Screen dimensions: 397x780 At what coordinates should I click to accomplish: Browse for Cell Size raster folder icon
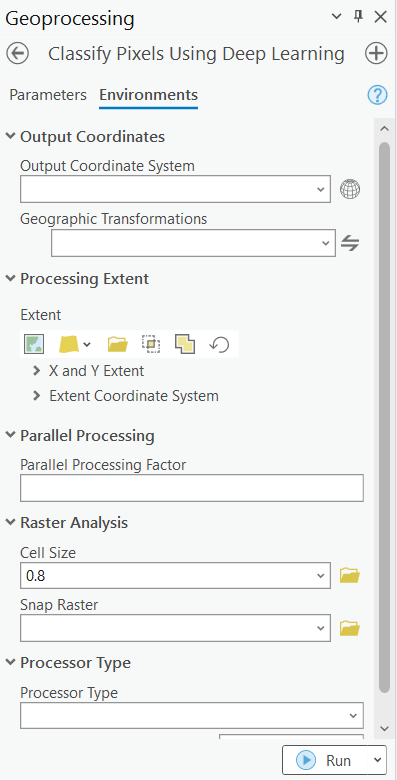point(350,576)
